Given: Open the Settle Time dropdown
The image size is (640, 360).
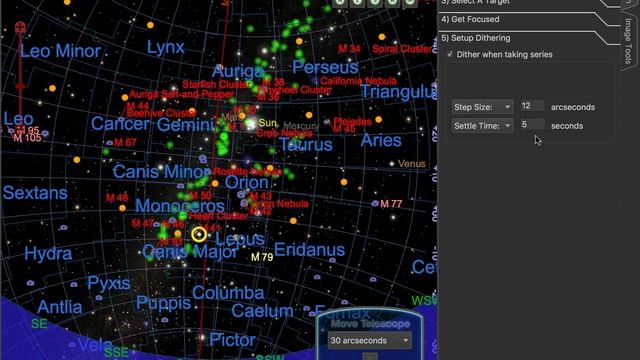Looking at the screenshot, I should tap(482, 126).
